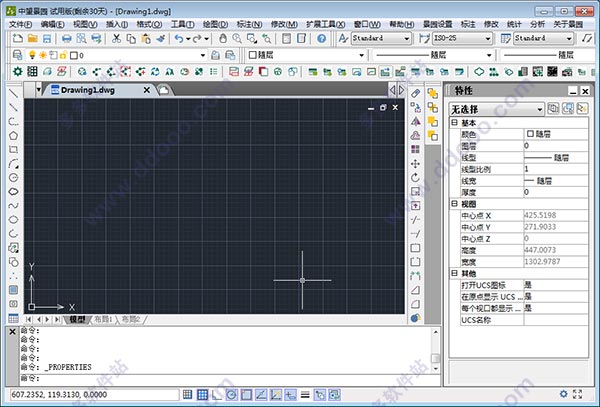Toggle layer 0 on/off light bulb
The width and height of the screenshot is (600, 407).
33,55
